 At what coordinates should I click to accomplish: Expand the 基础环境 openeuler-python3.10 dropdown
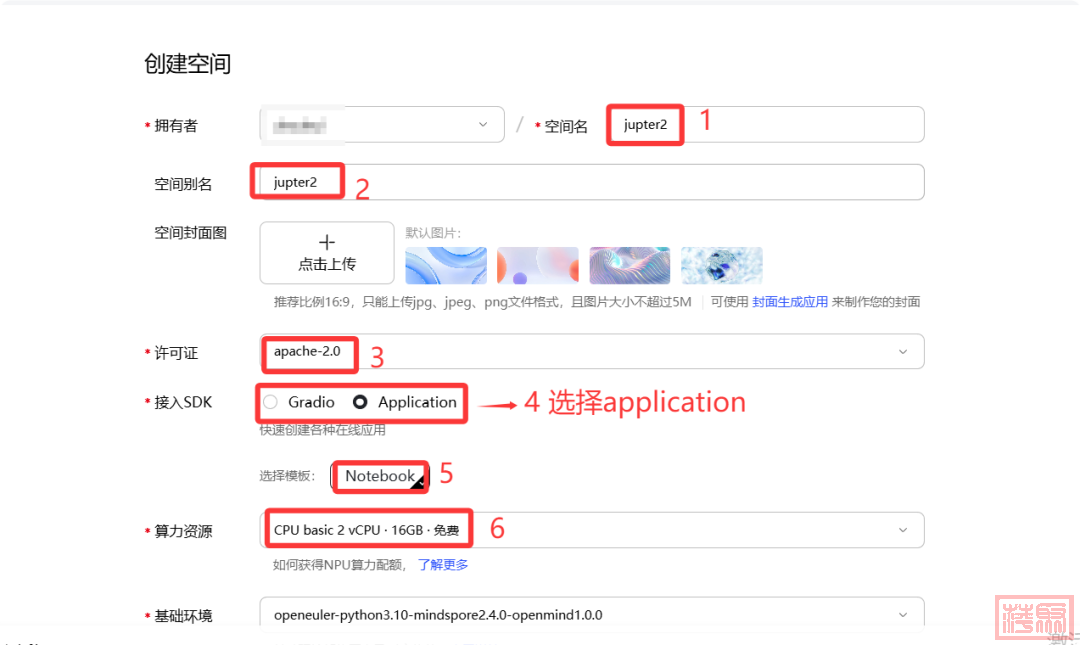pyautogui.click(x=590, y=615)
